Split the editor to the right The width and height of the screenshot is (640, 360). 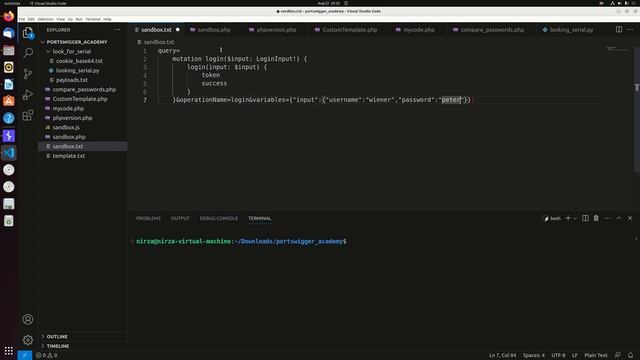[619, 29]
